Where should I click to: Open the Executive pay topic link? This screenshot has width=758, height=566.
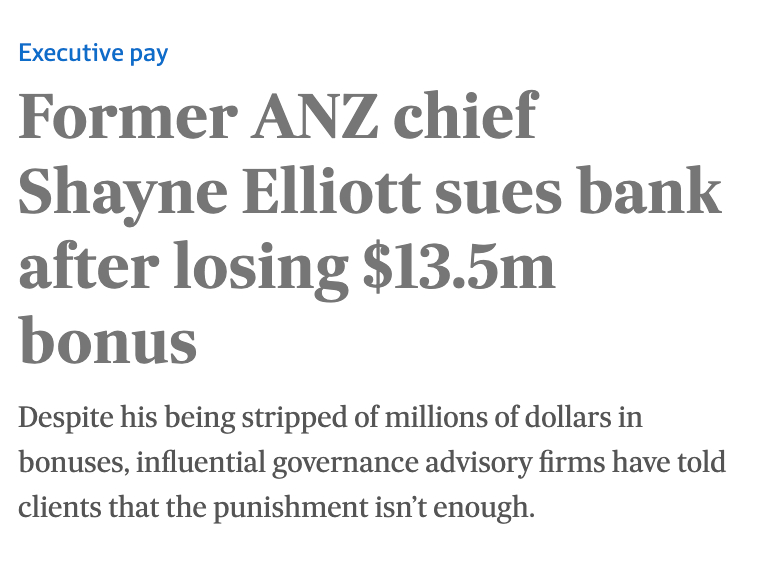point(93,52)
